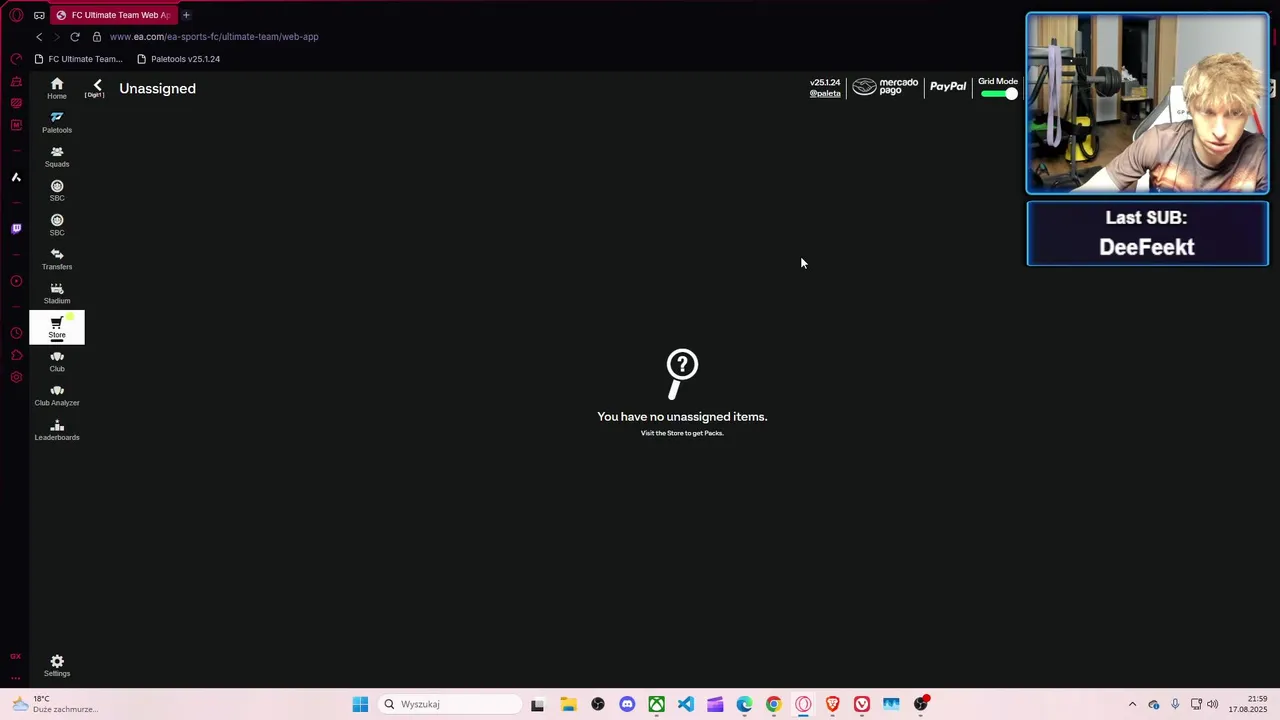The width and height of the screenshot is (1280, 720).
Task: Open Brave browser from taskbar
Action: pos(832,704)
